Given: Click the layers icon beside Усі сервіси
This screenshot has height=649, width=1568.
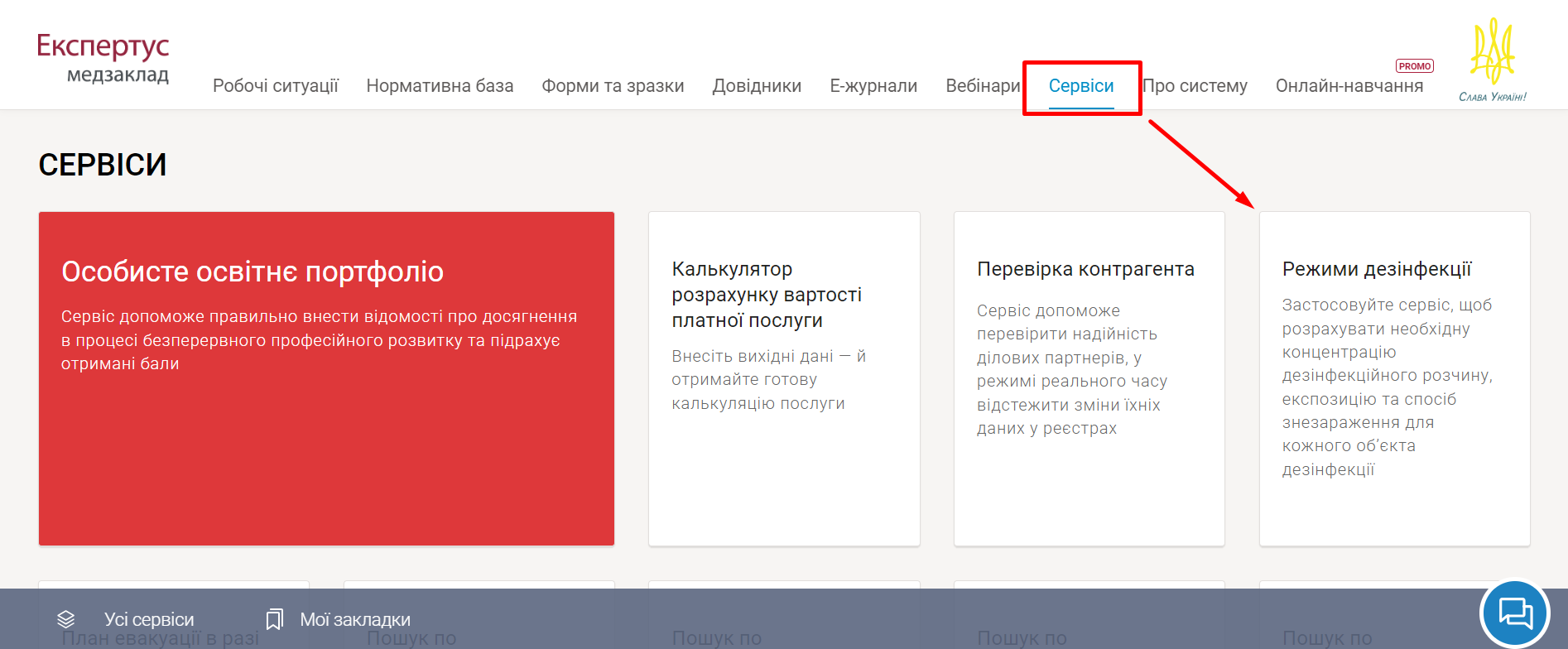Looking at the screenshot, I should click(66, 619).
